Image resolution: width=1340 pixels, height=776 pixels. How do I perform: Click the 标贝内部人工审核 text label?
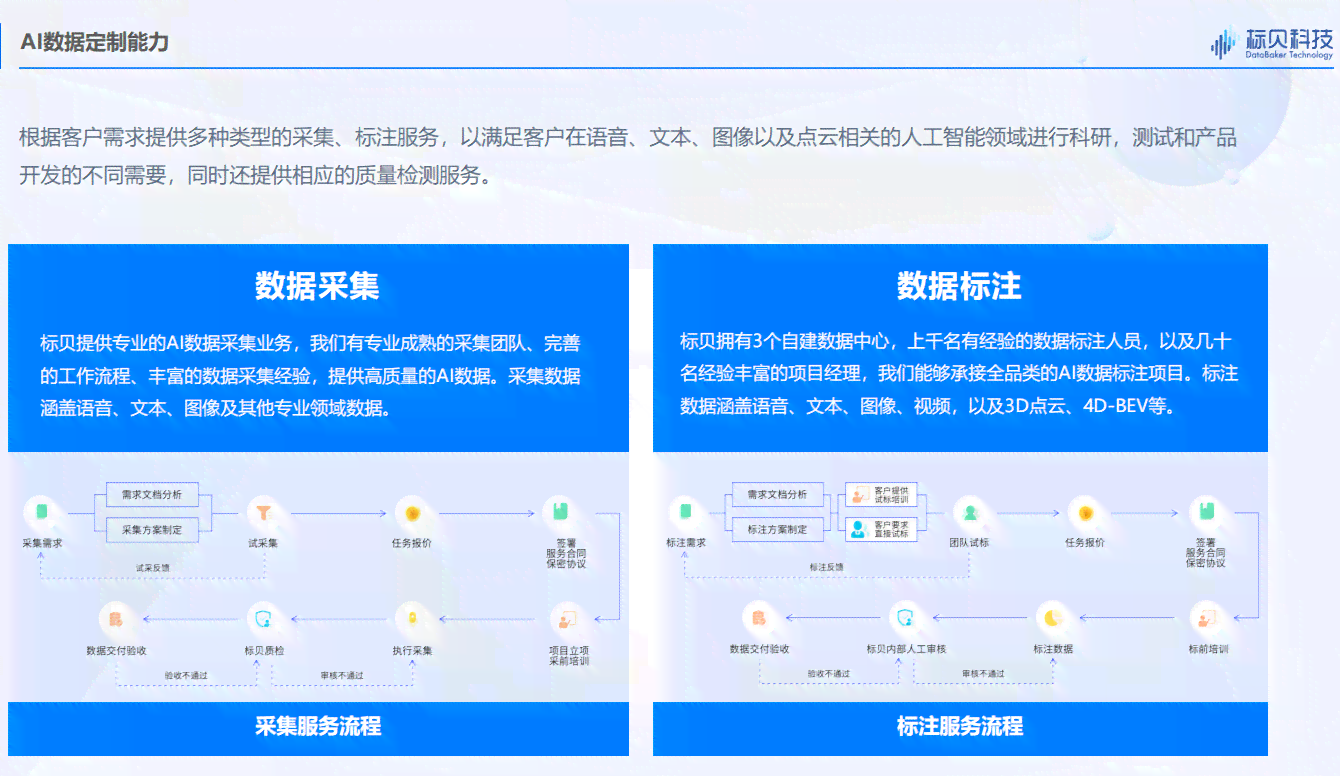point(906,649)
